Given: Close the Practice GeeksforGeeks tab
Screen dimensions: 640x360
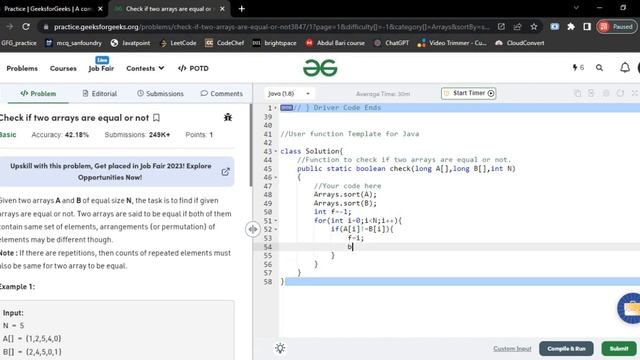Looking at the screenshot, I should 100,9.
